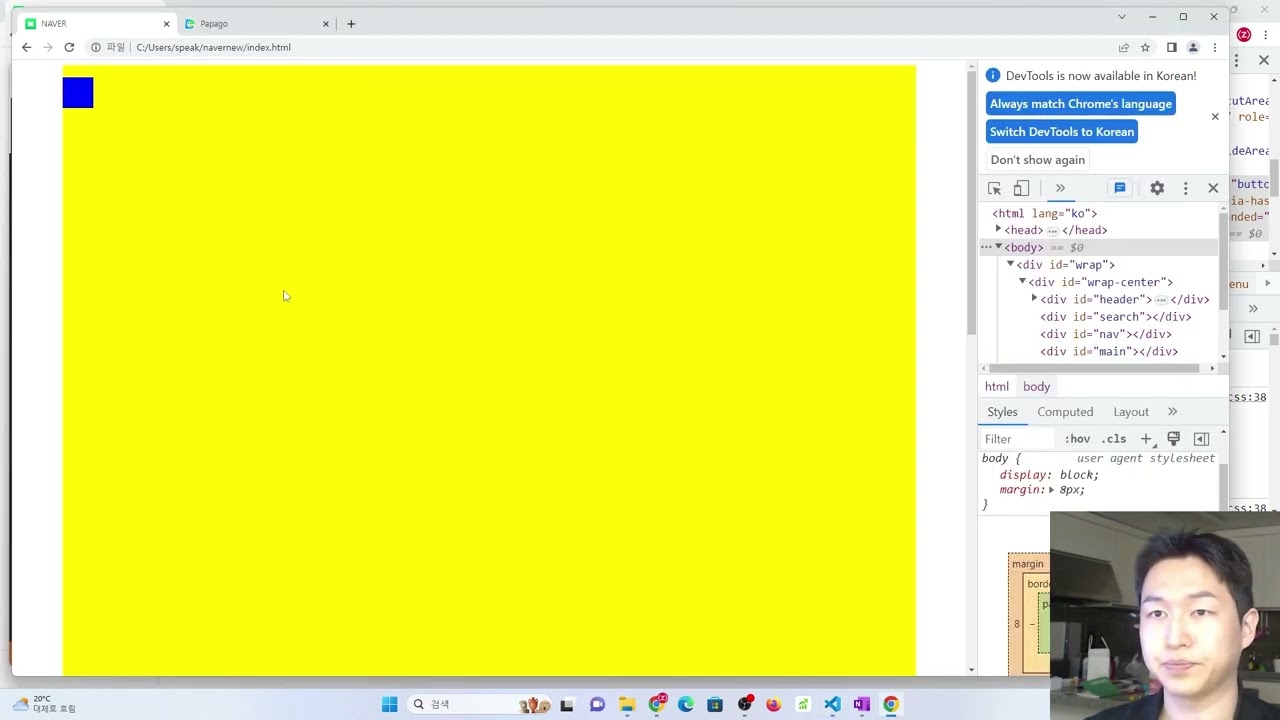This screenshot has width=1280, height=720.
Task: Open DevTools settings gear
Action: [1157, 188]
